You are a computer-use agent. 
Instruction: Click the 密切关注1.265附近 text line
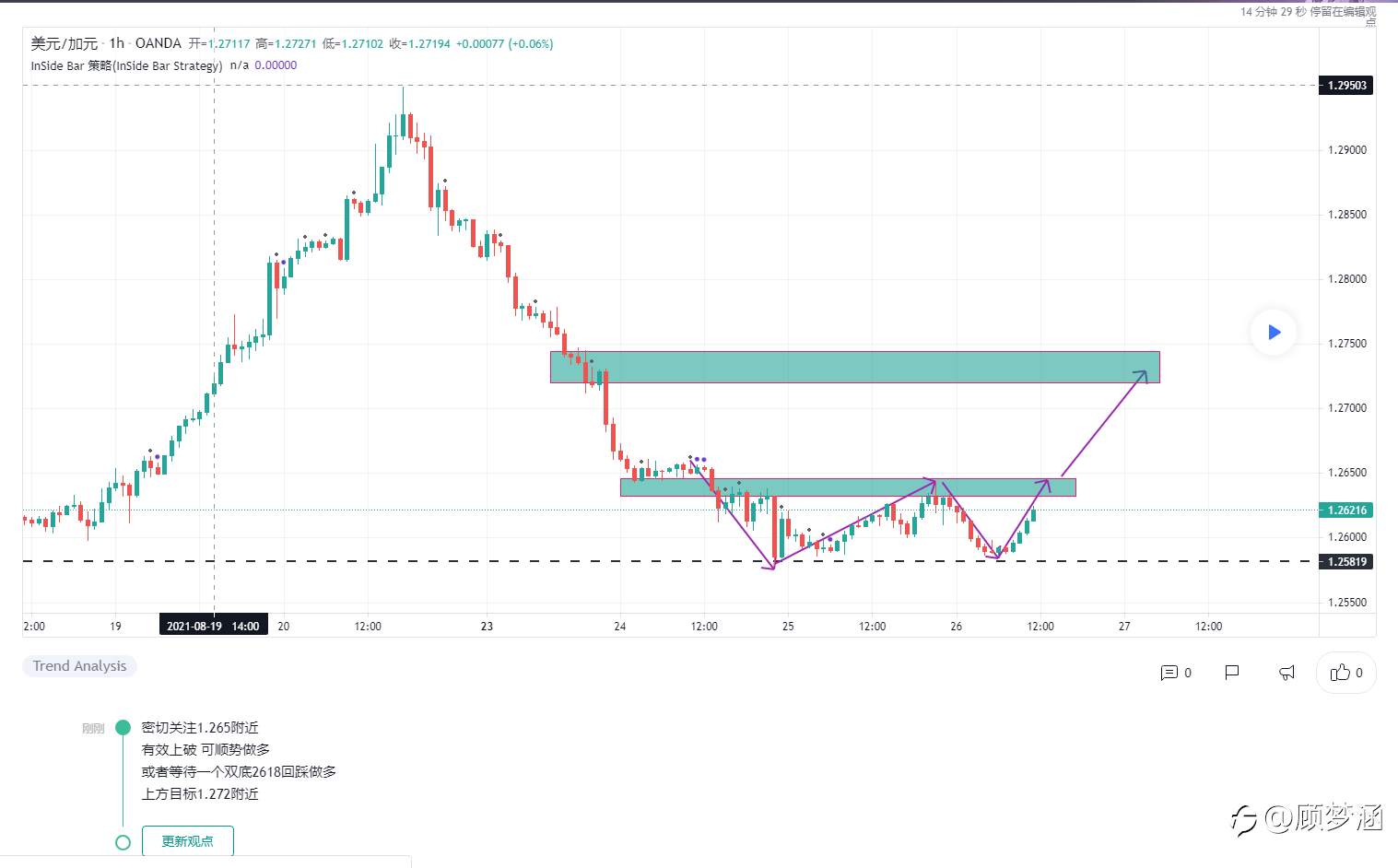[x=200, y=728]
